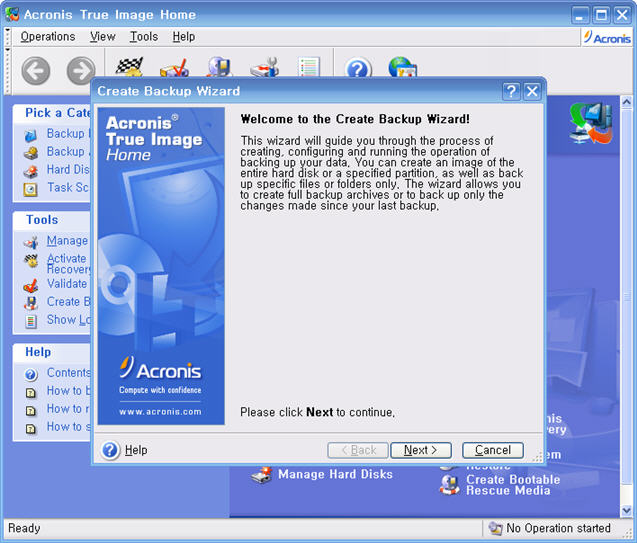Click the Tools panel header in sidebar
The height and width of the screenshot is (543, 637).
tap(42, 220)
